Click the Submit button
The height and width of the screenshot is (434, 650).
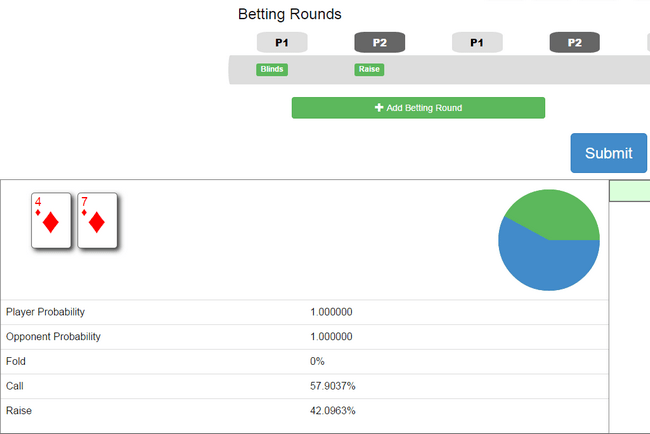[x=609, y=153]
